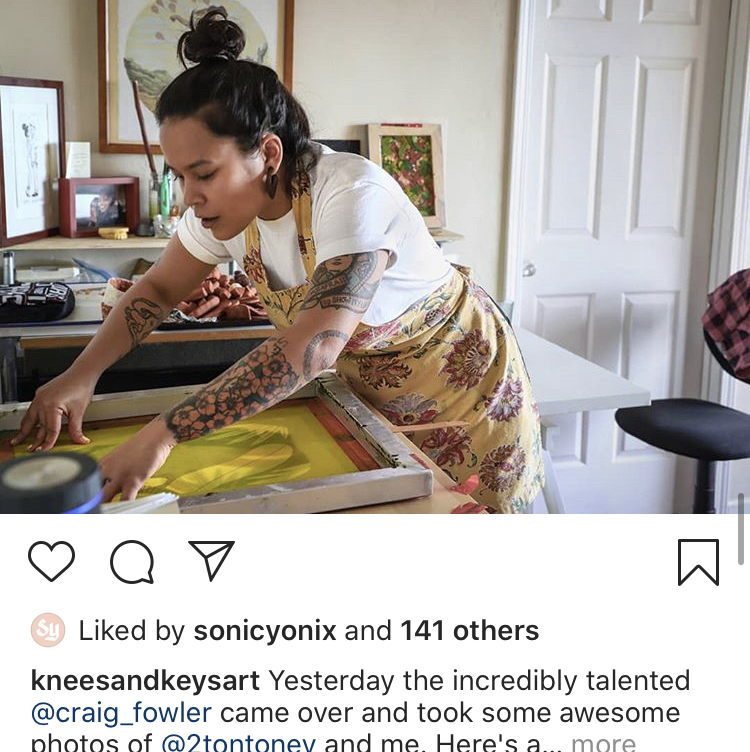Click the Liked by text label
This screenshot has width=750, height=752.
[132, 630]
